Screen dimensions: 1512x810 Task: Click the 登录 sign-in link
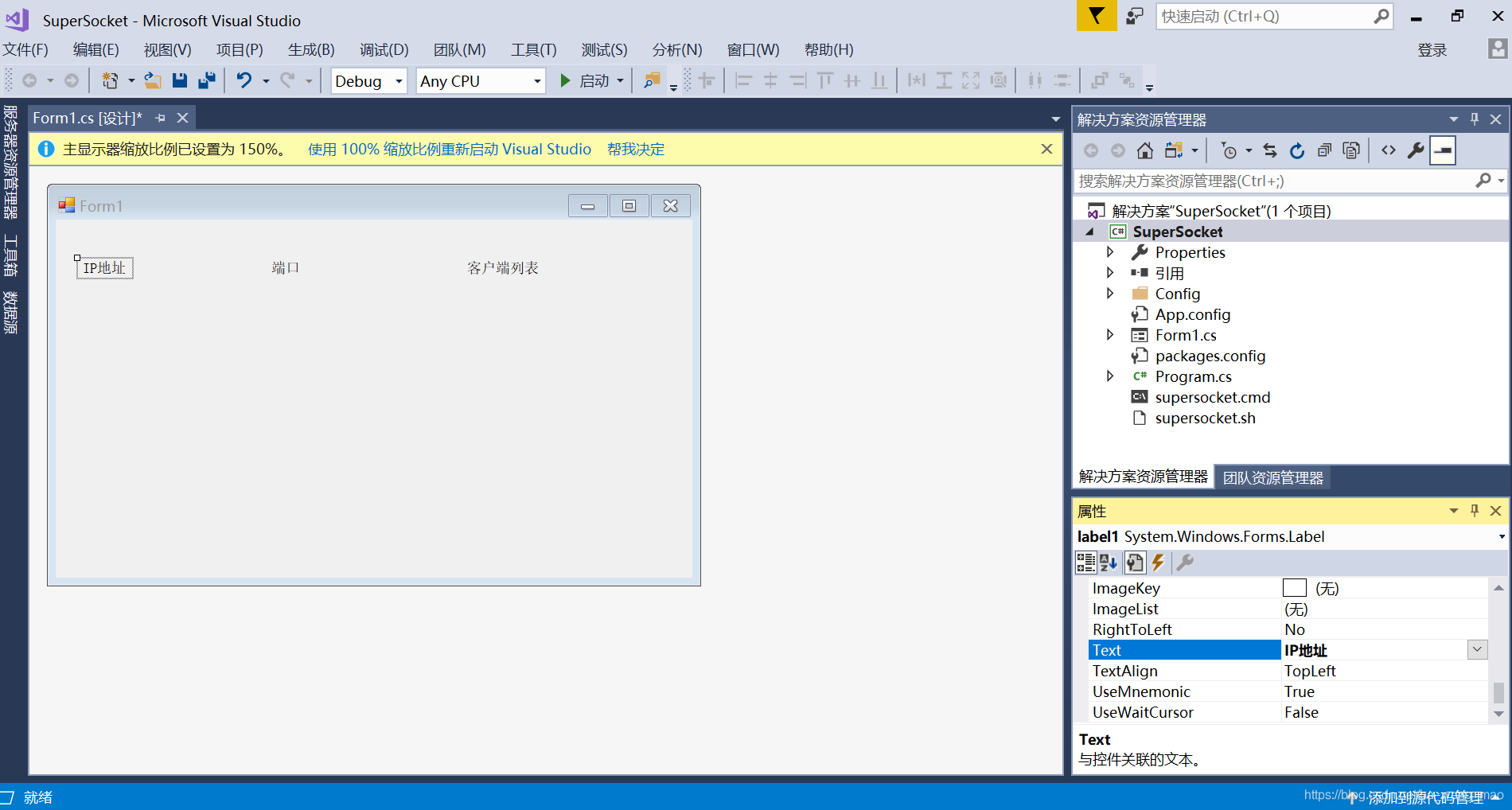[x=1432, y=50]
